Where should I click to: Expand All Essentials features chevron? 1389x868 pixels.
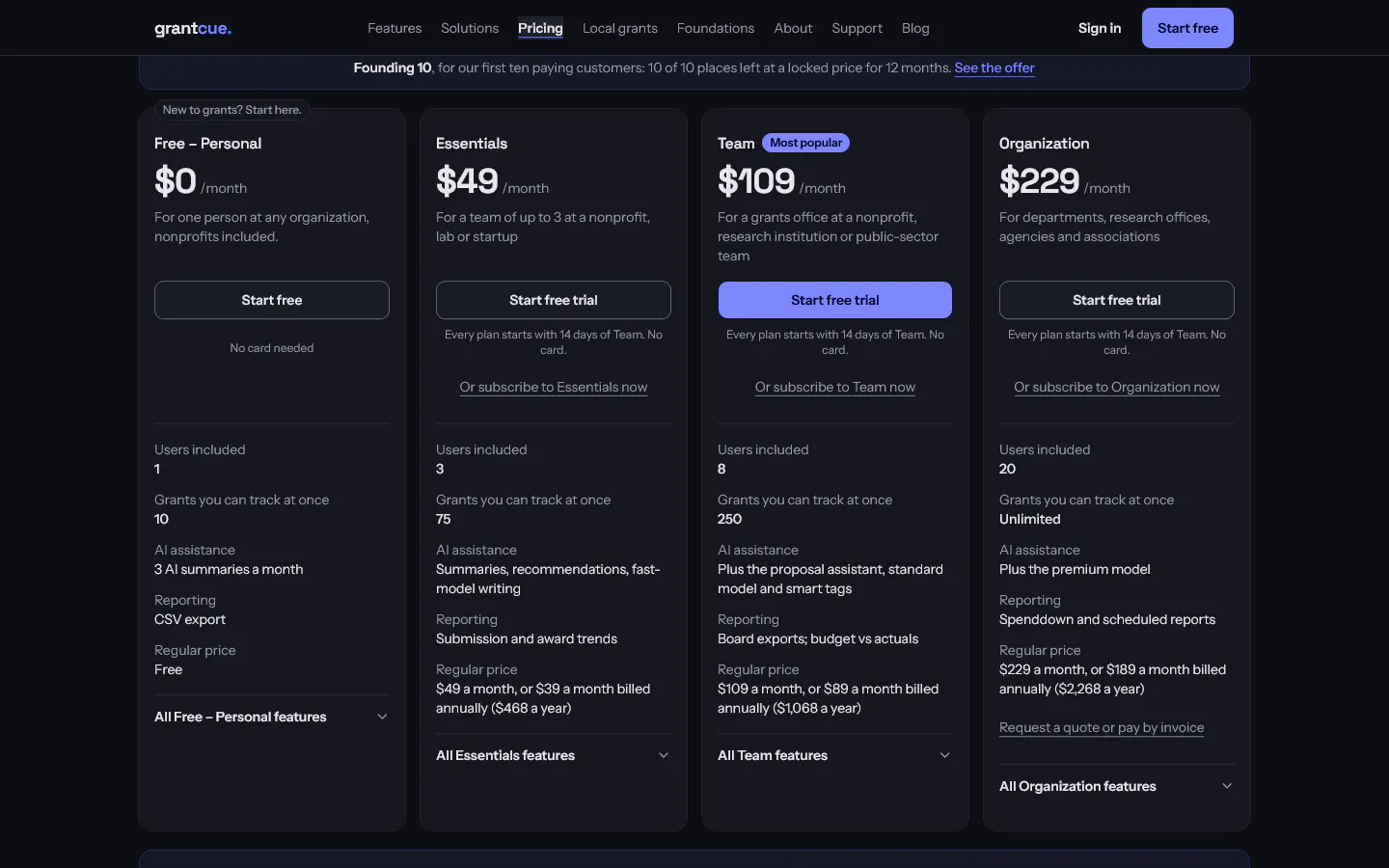pos(664,755)
